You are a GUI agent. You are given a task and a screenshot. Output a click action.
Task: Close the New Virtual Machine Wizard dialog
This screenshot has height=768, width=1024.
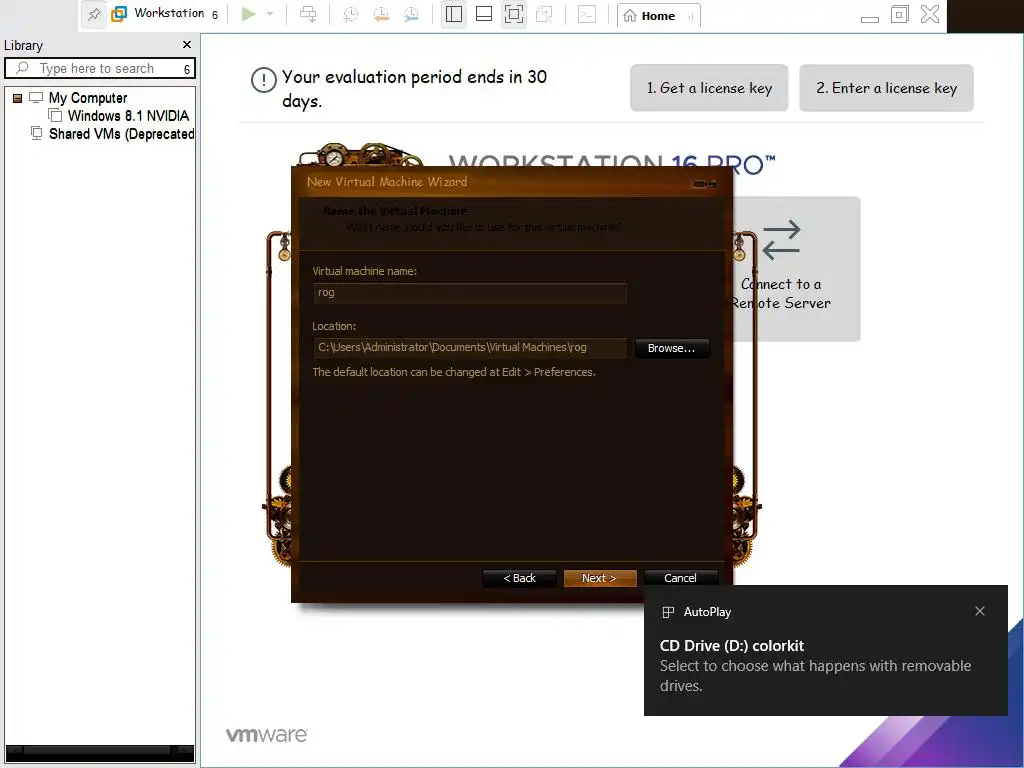(705, 184)
